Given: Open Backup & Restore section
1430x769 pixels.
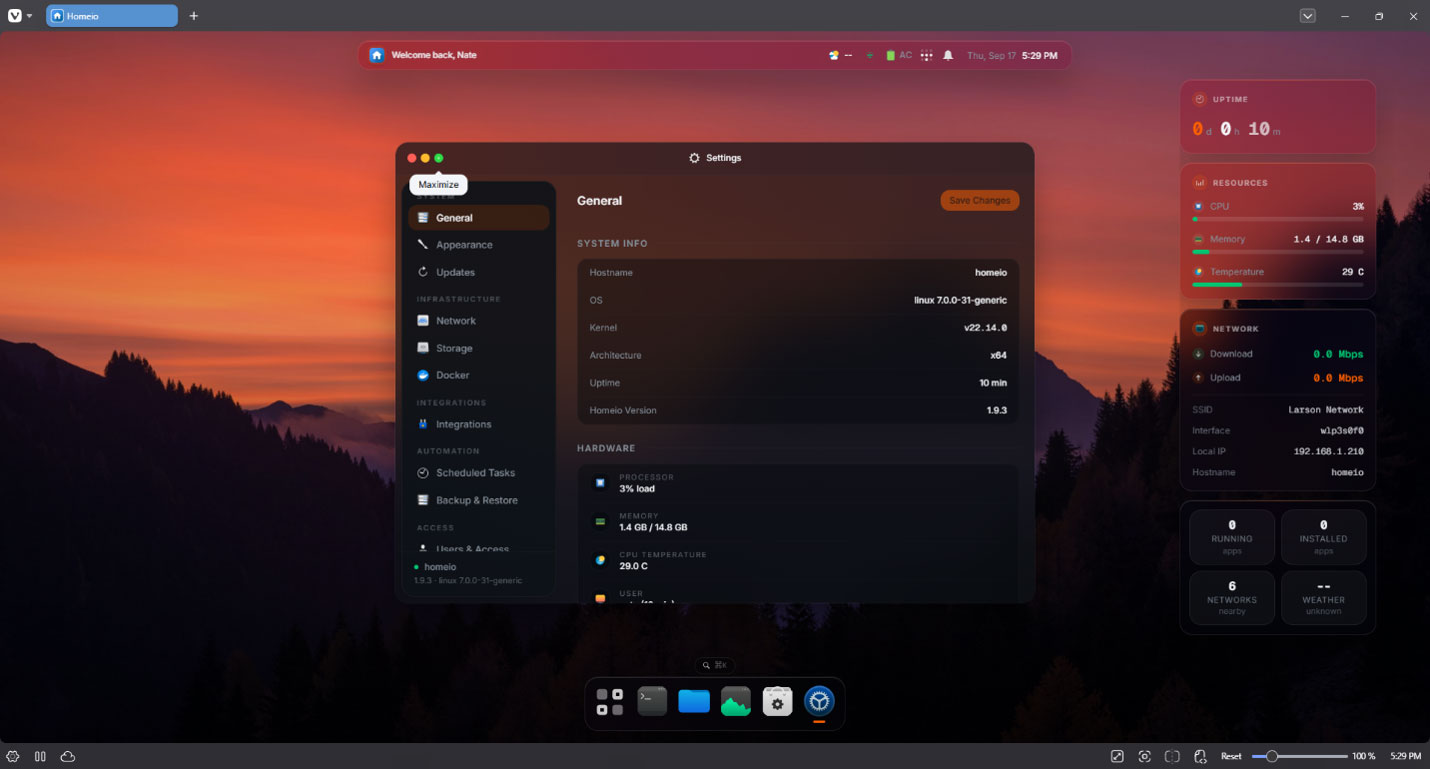Looking at the screenshot, I should coord(479,500).
